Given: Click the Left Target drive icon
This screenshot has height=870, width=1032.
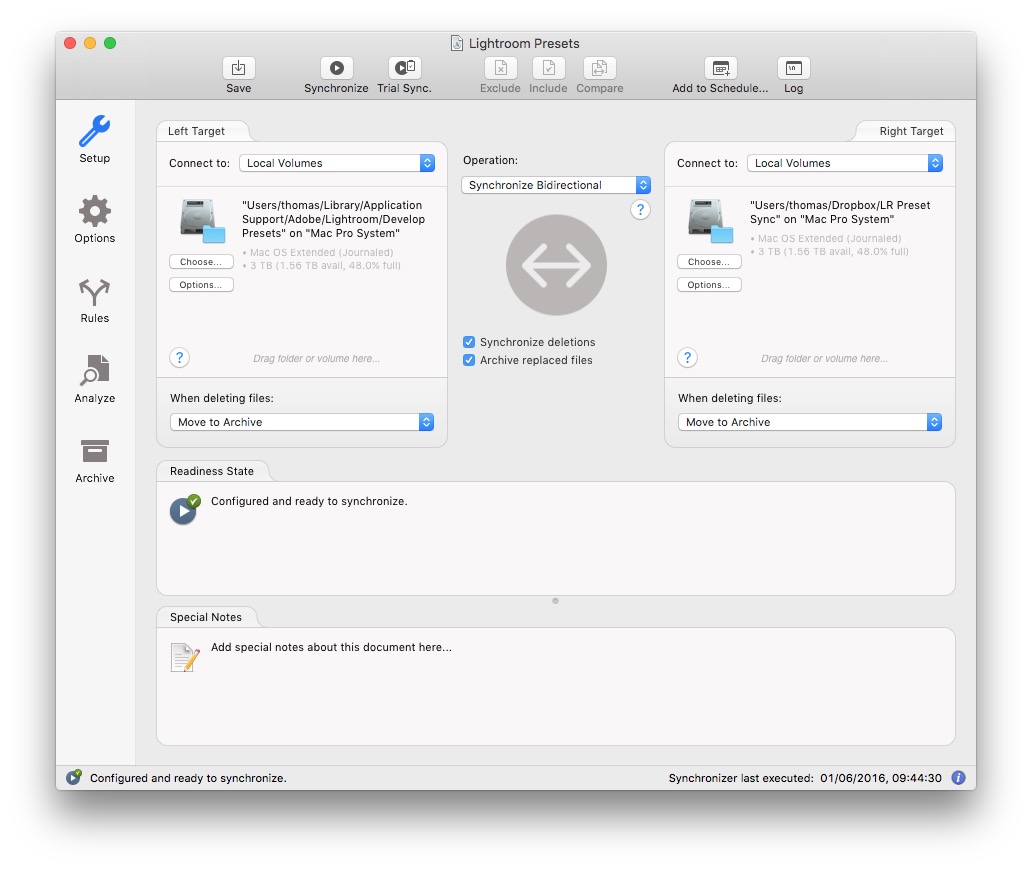Looking at the screenshot, I should point(202,221).
